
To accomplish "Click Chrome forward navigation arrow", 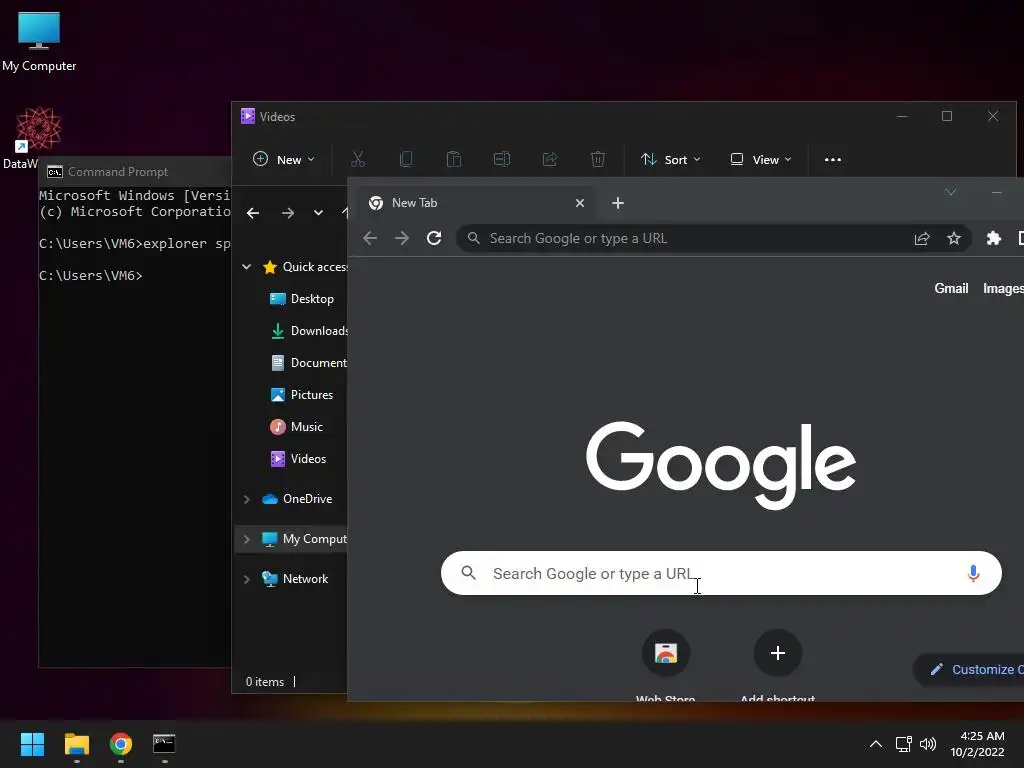I will coord(402,238).
